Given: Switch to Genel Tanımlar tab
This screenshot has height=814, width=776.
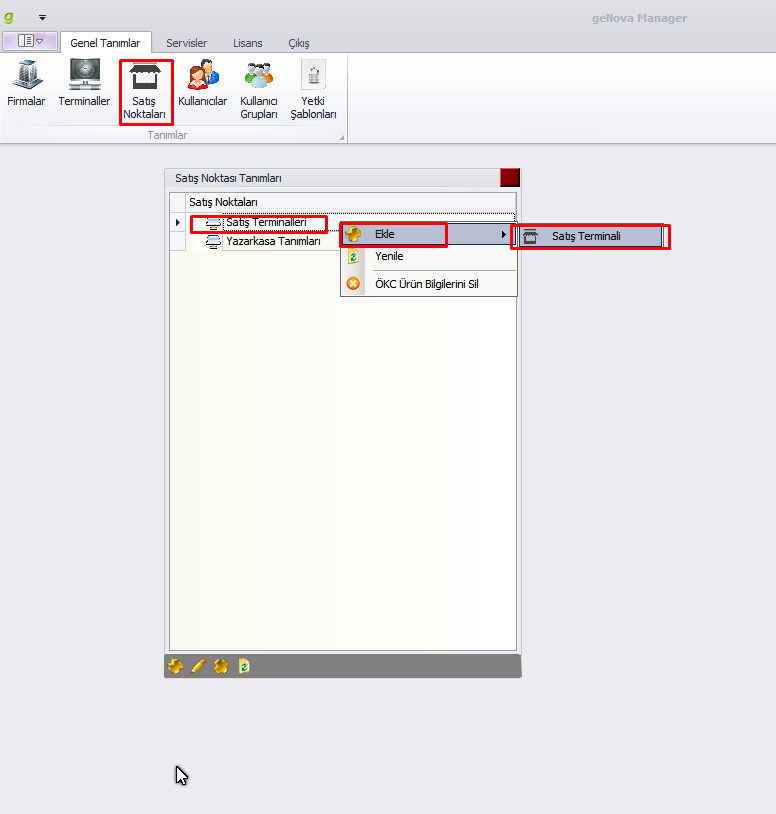Looking at the screenshot, I should pyautogui.click(x=105, y=43).
